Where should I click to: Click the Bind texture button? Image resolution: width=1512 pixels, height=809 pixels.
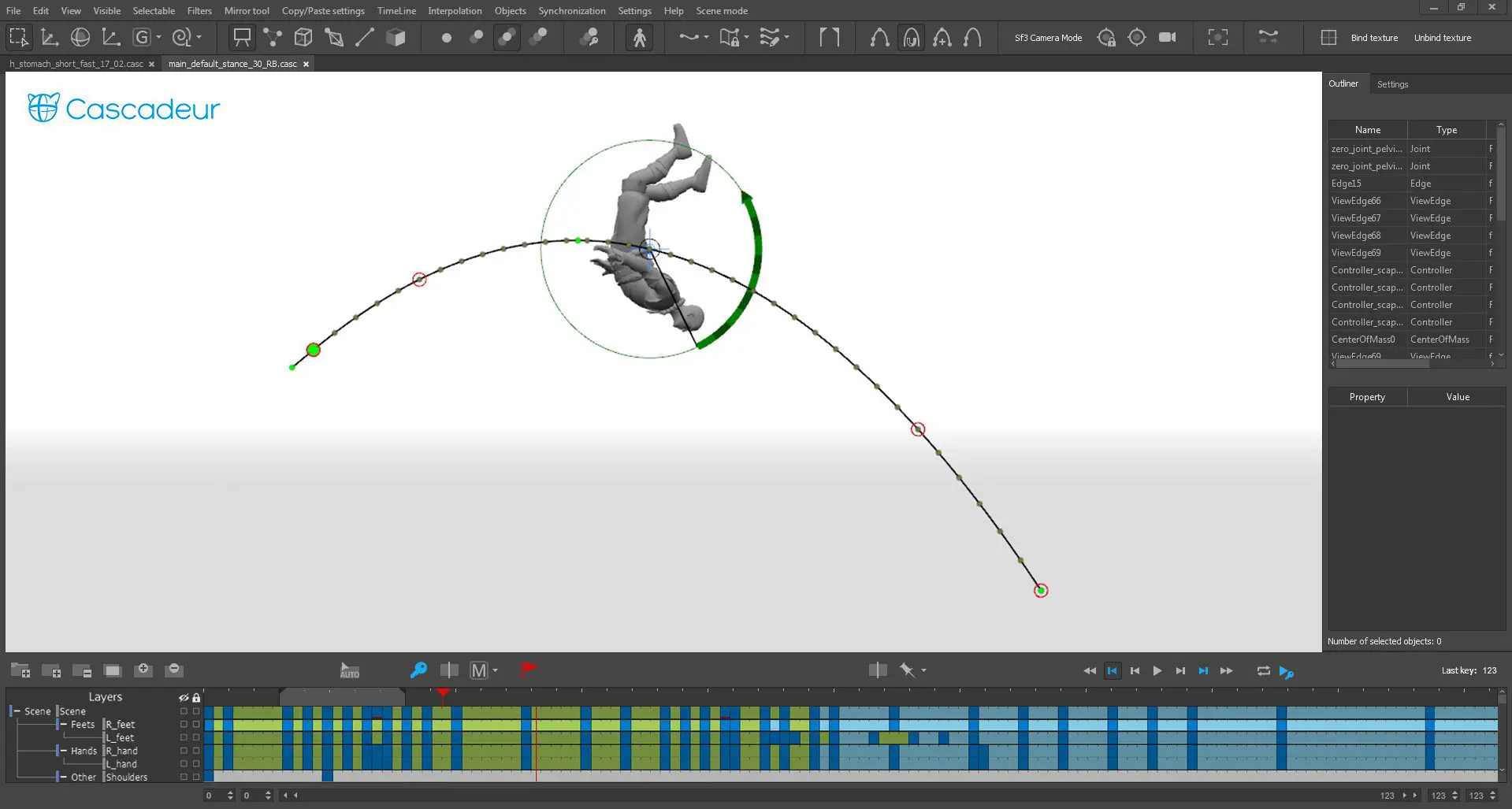(x=1373, y=38)
